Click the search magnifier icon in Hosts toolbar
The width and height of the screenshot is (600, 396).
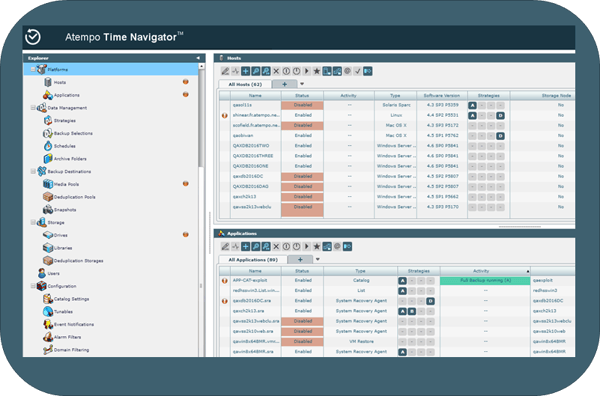tap(256, 71)
